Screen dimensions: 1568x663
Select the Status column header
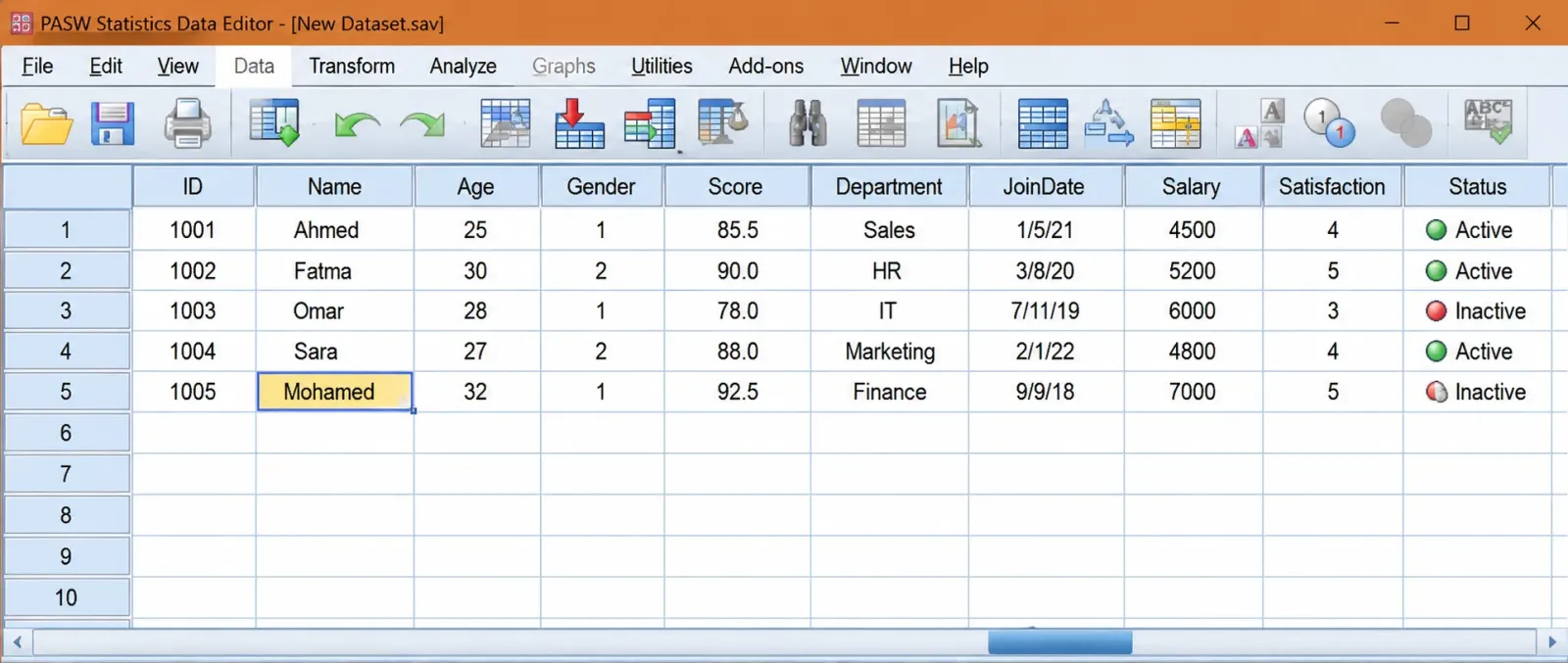pos(1478,186)
